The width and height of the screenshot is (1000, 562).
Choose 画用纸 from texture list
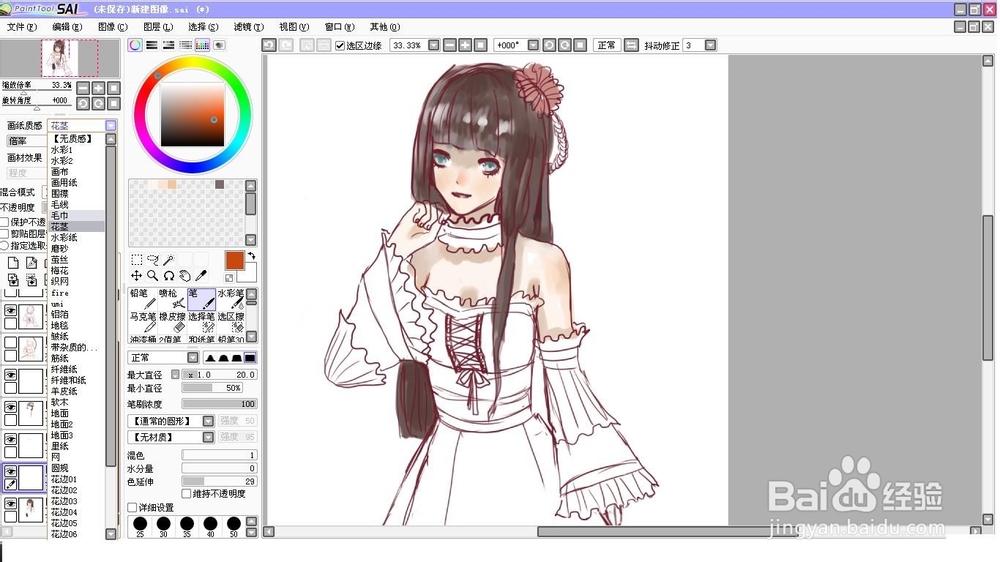point(77,182)
